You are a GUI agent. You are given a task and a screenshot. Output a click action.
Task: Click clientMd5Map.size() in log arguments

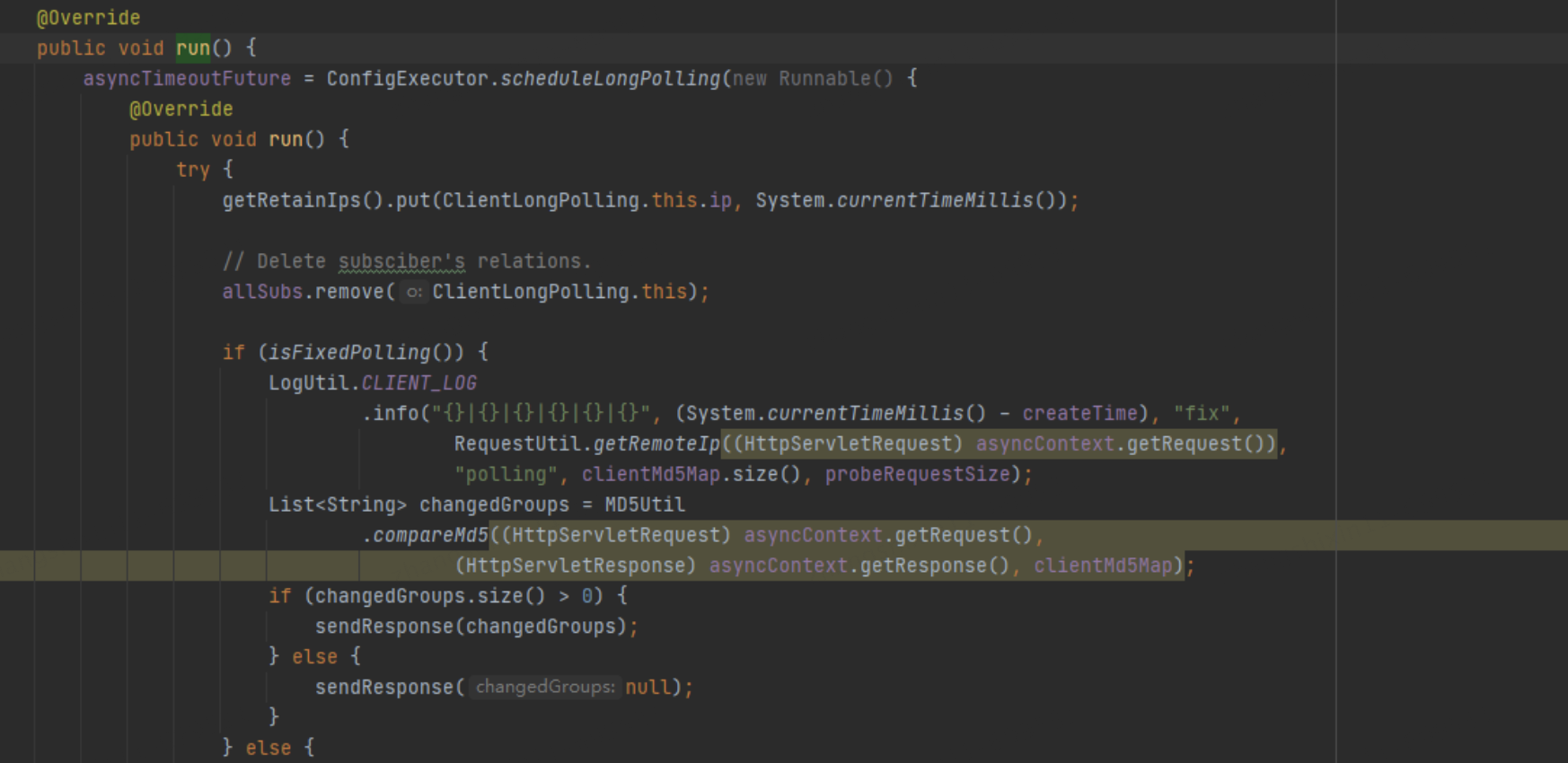tap(691, 475)
